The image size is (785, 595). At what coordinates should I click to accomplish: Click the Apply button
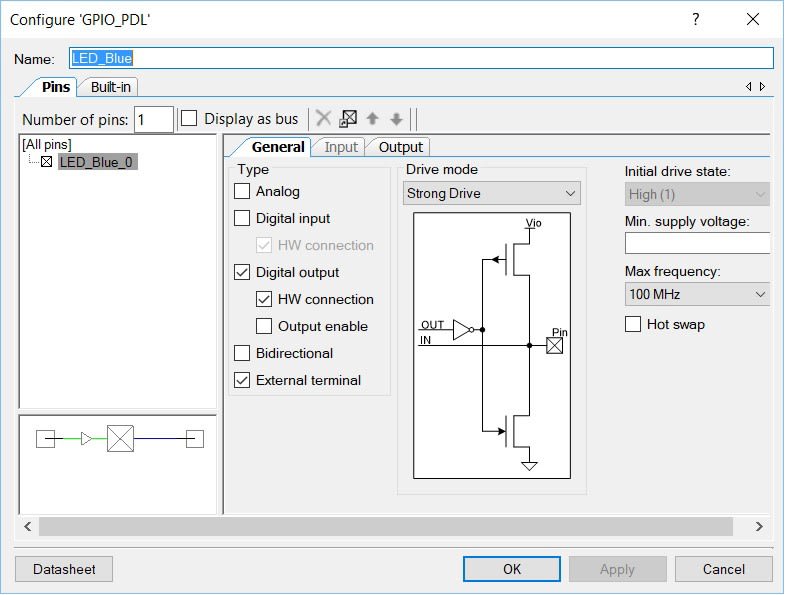[617, 569]
